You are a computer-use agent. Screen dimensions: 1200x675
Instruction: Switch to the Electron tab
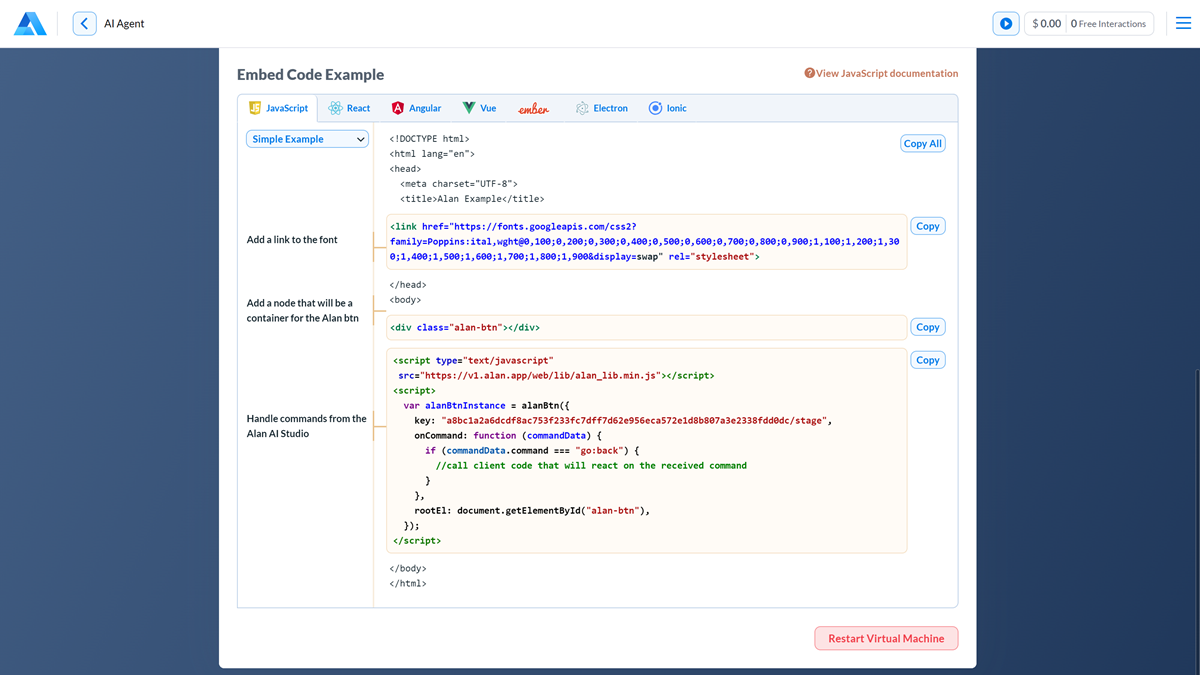point(601,107)
